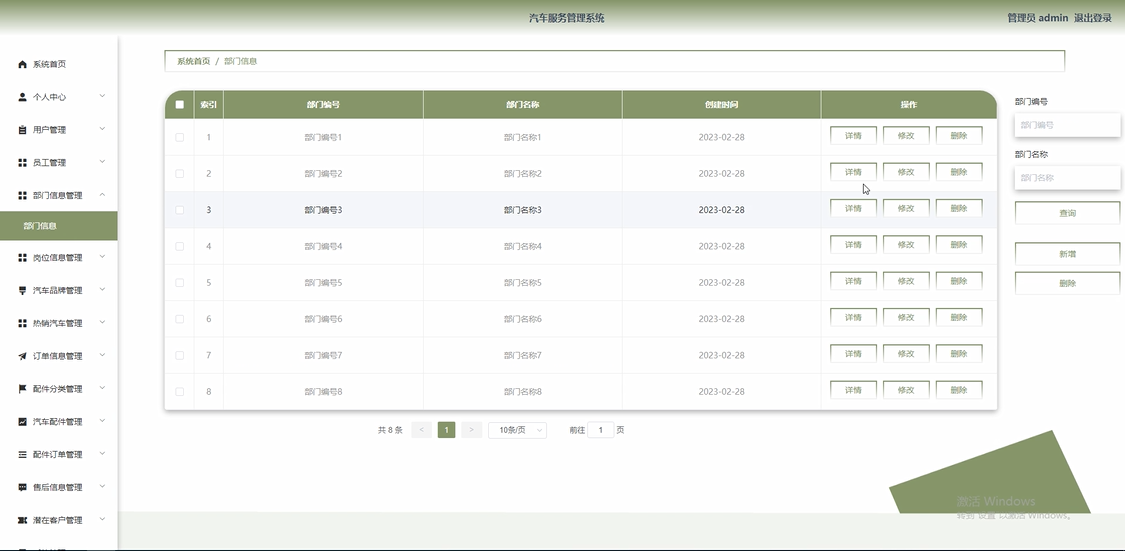Expand the 热销汽车管理 menu chevron
Image resolution: width=1125 pixels, height=551 pixels.
(x=102, y=323)
